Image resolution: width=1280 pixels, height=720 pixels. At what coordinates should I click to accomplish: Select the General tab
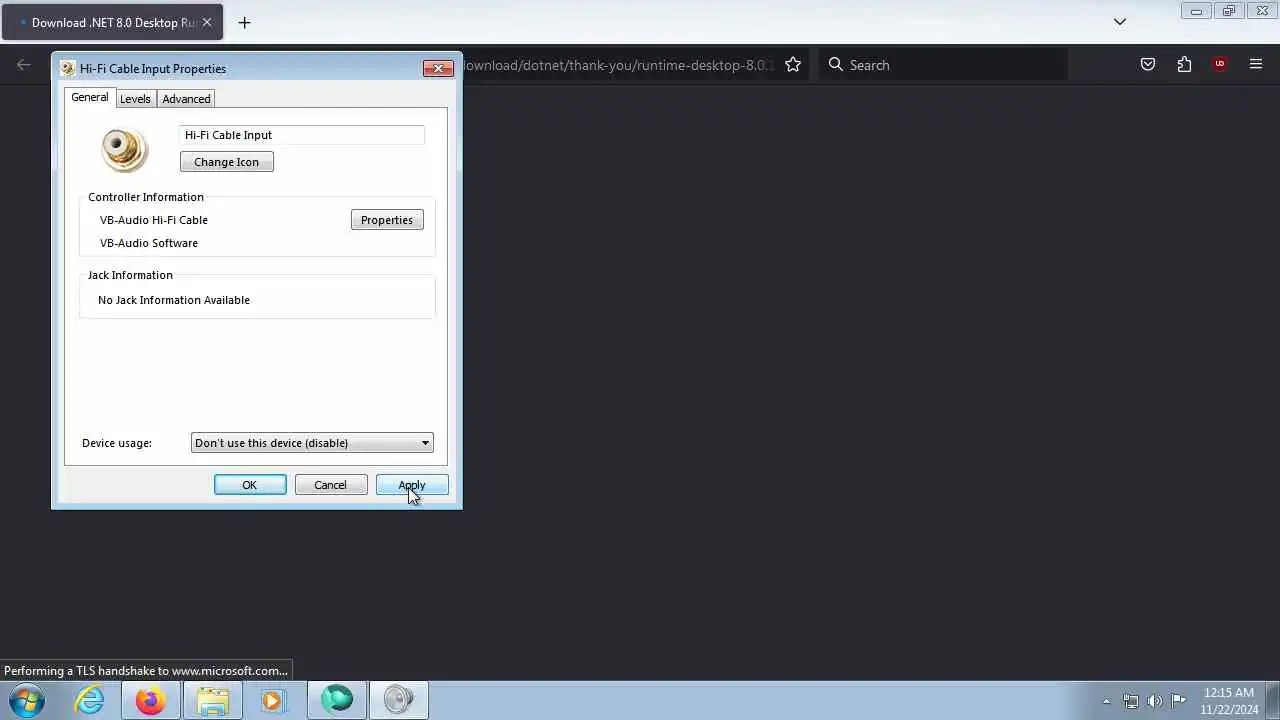[90, 97]
